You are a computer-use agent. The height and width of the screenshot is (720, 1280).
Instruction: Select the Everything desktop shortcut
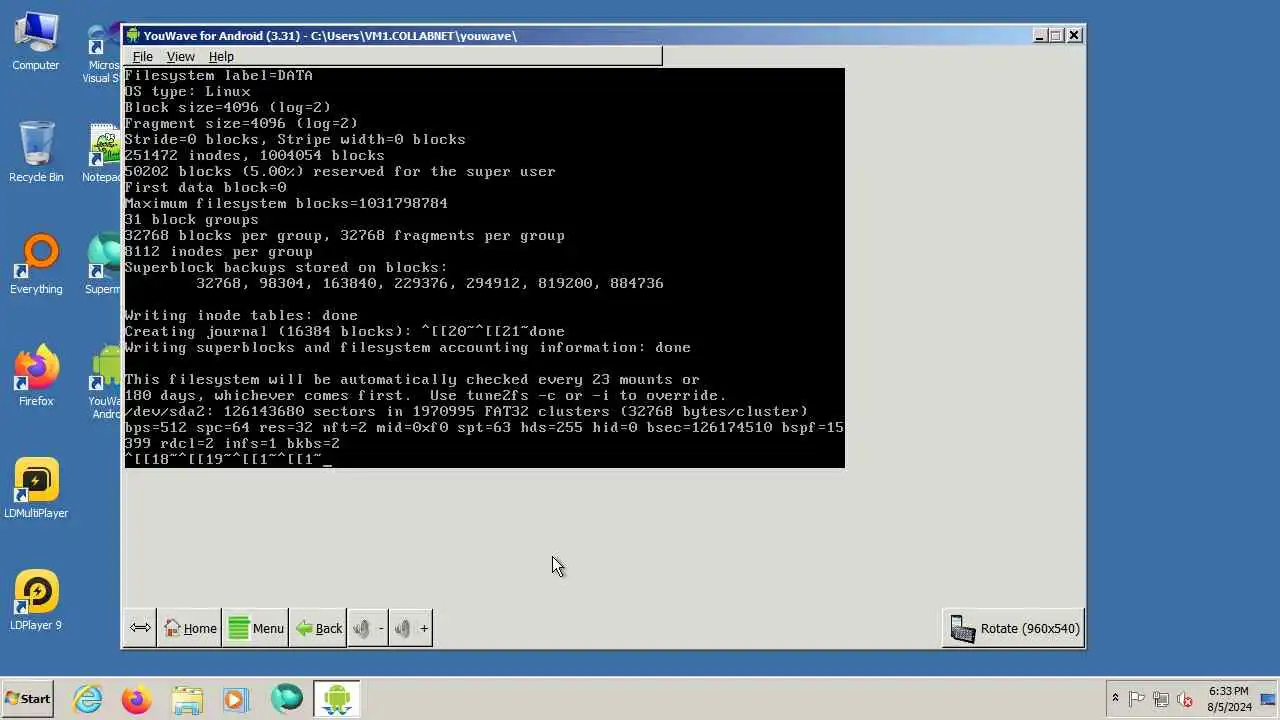[x=36, y=265]
